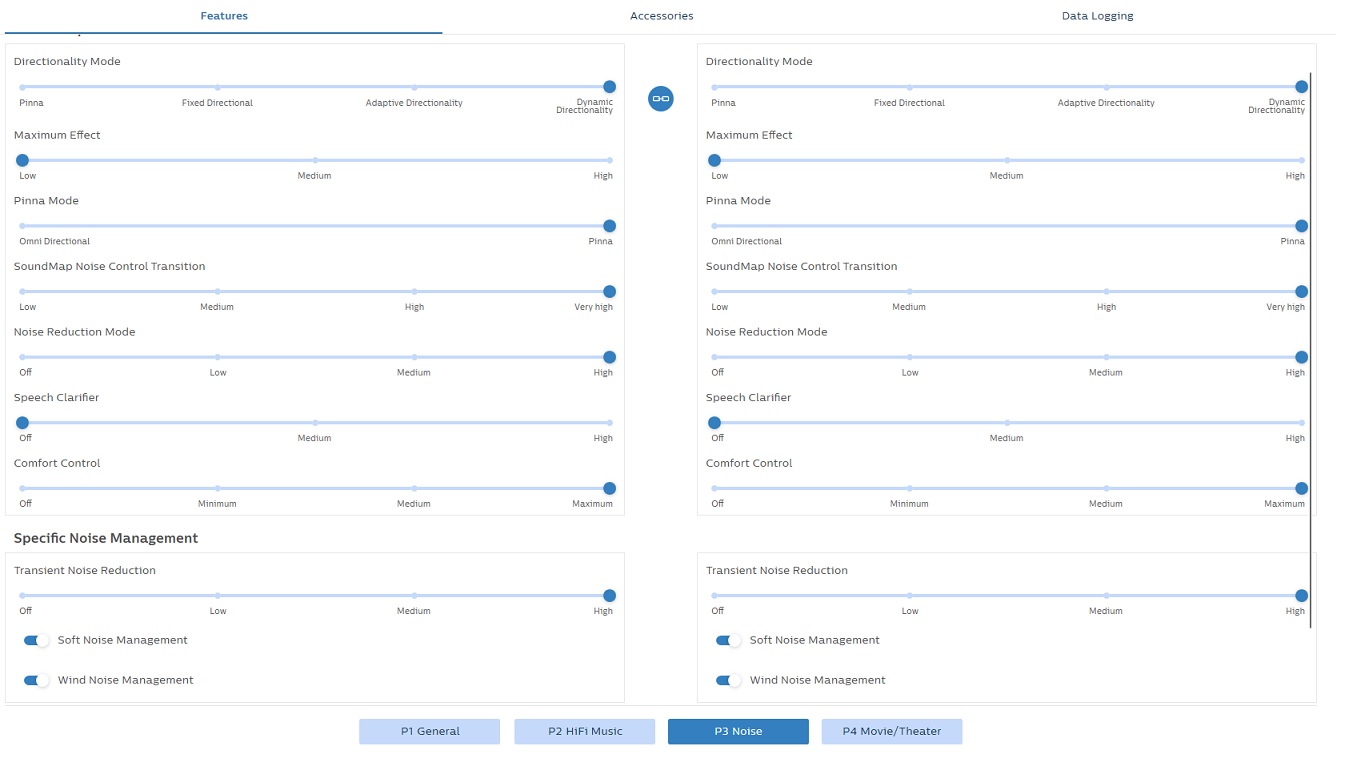1351x760 pixels.
Task: Set right Comfort Control to Medium
Action: tap(1106, 489)
